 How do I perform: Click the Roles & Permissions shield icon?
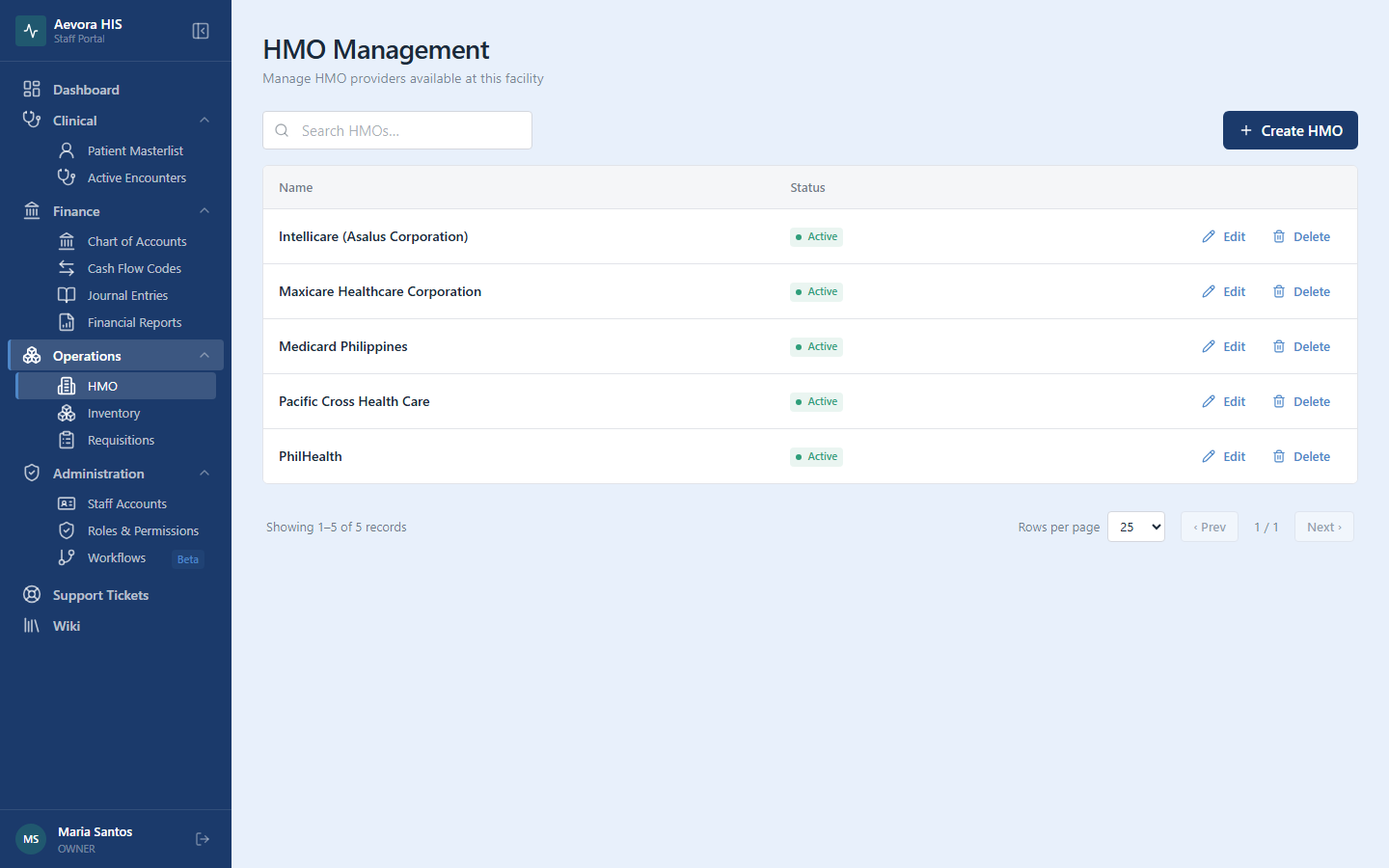click(x=67, y=530)
